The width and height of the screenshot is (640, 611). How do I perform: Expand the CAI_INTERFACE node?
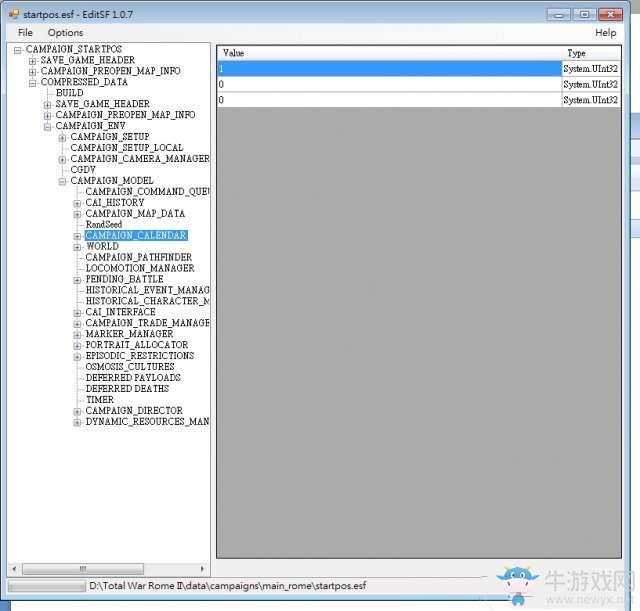77,313
